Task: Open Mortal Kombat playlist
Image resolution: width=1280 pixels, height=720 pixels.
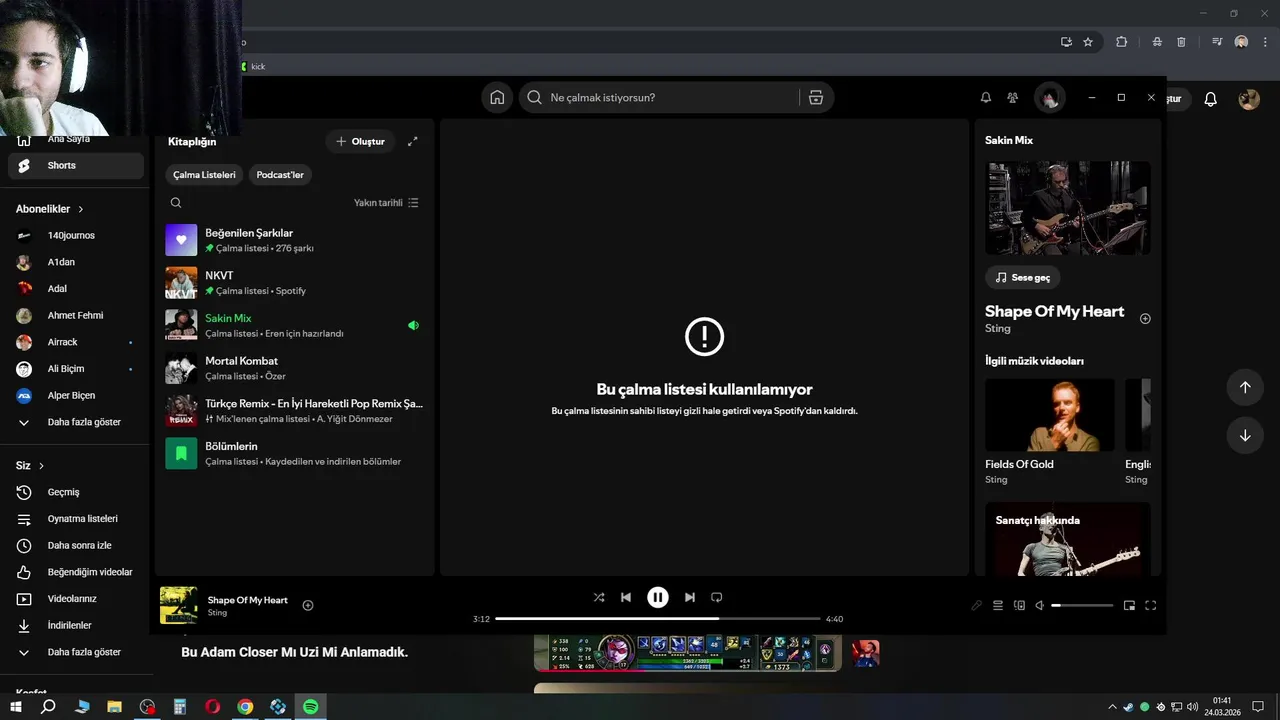Action: coord(295,368)
